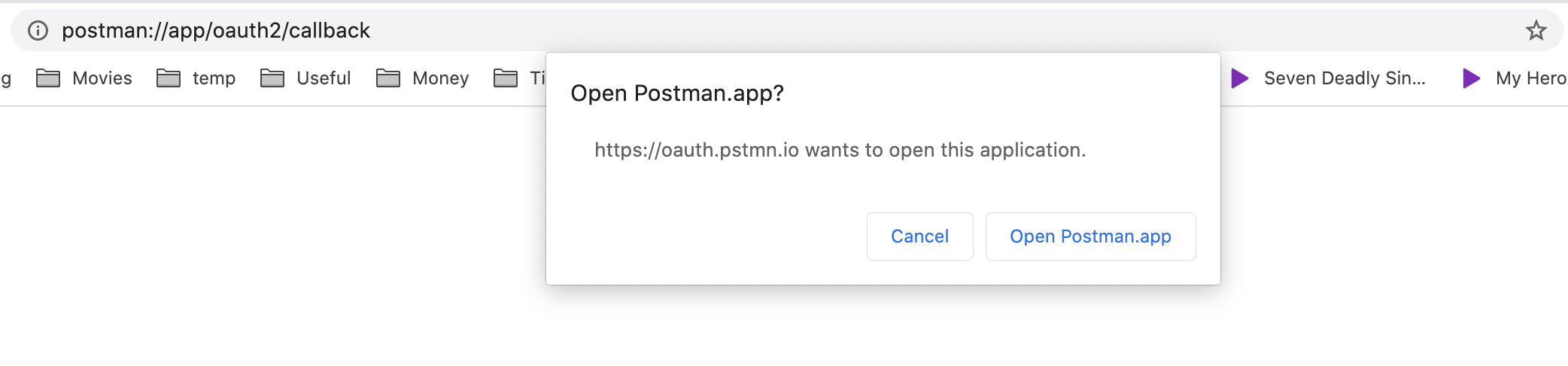The width and height of the screenshot is (1568, 366).
Task: Expand the partially hidden Ti bookmarks folder
Action: coord(519,78)
